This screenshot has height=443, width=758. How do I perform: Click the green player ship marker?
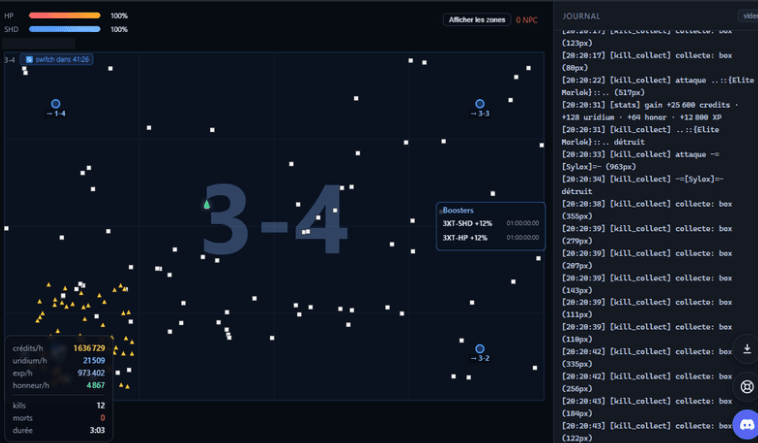(207, 205)
